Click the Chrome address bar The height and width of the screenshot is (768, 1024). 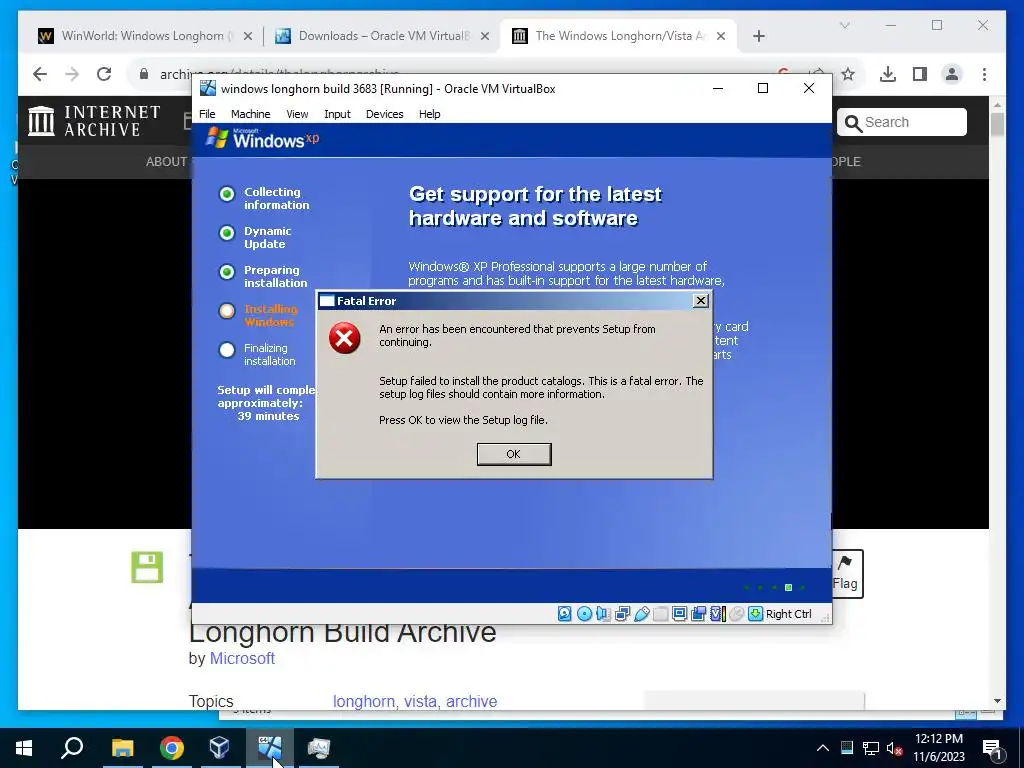tap(457, 74)
